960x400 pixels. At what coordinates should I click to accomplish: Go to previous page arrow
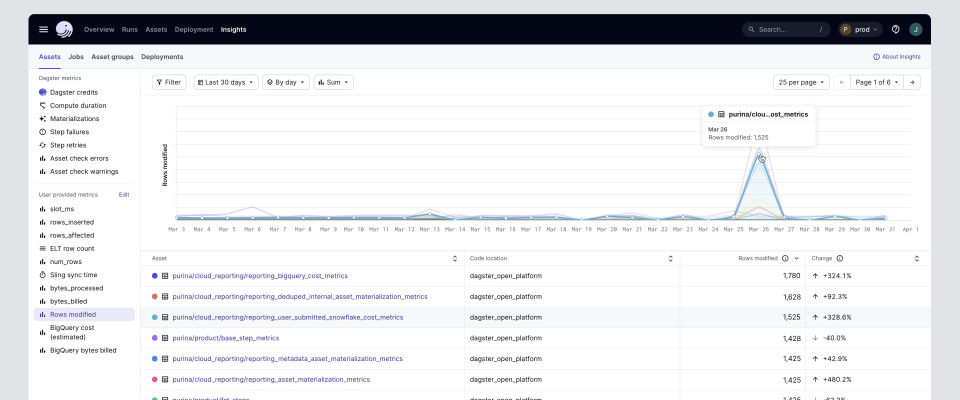pos(842,82)
